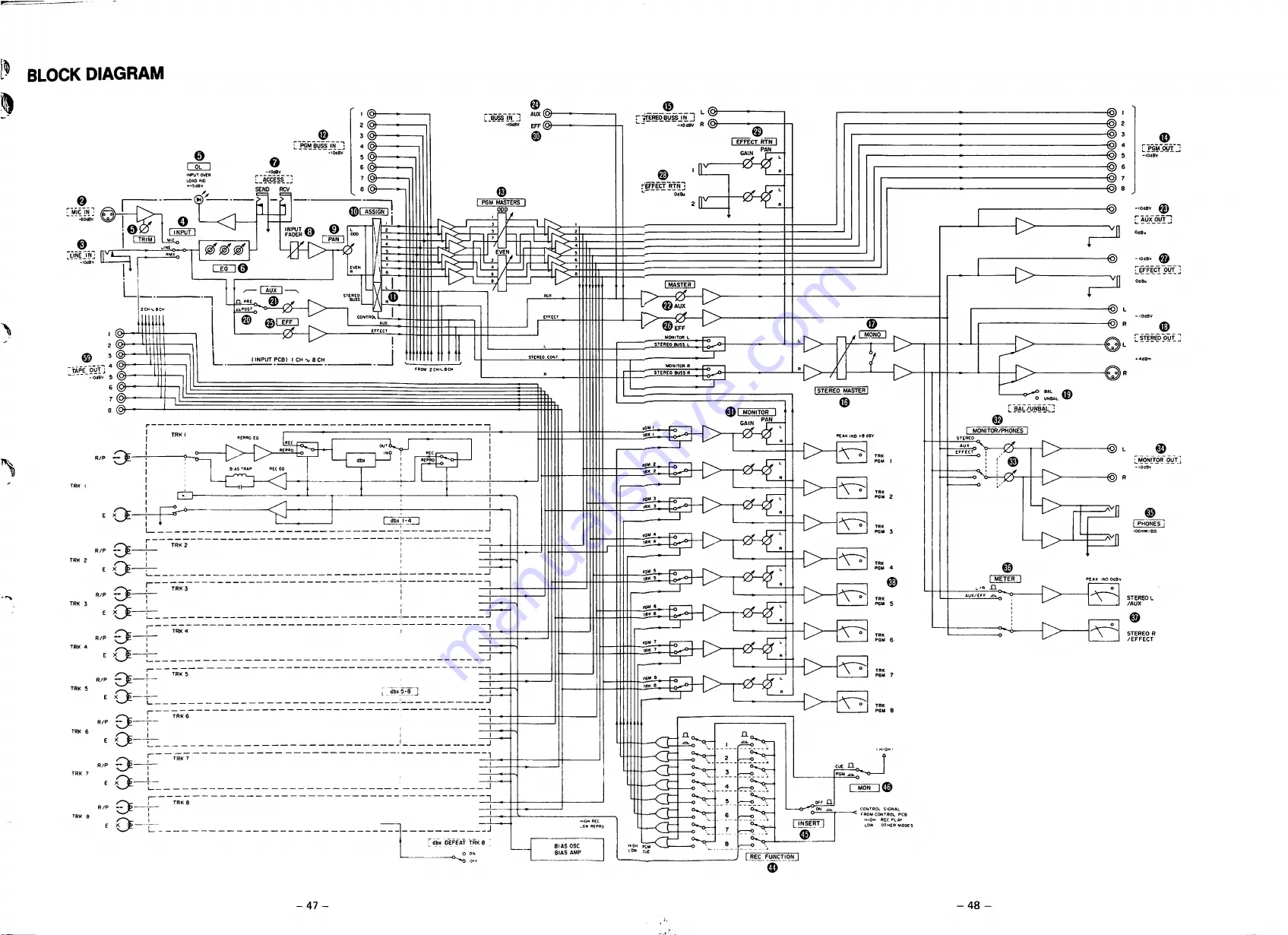Click the BUSS IN AUX jack

coord(546,114)
